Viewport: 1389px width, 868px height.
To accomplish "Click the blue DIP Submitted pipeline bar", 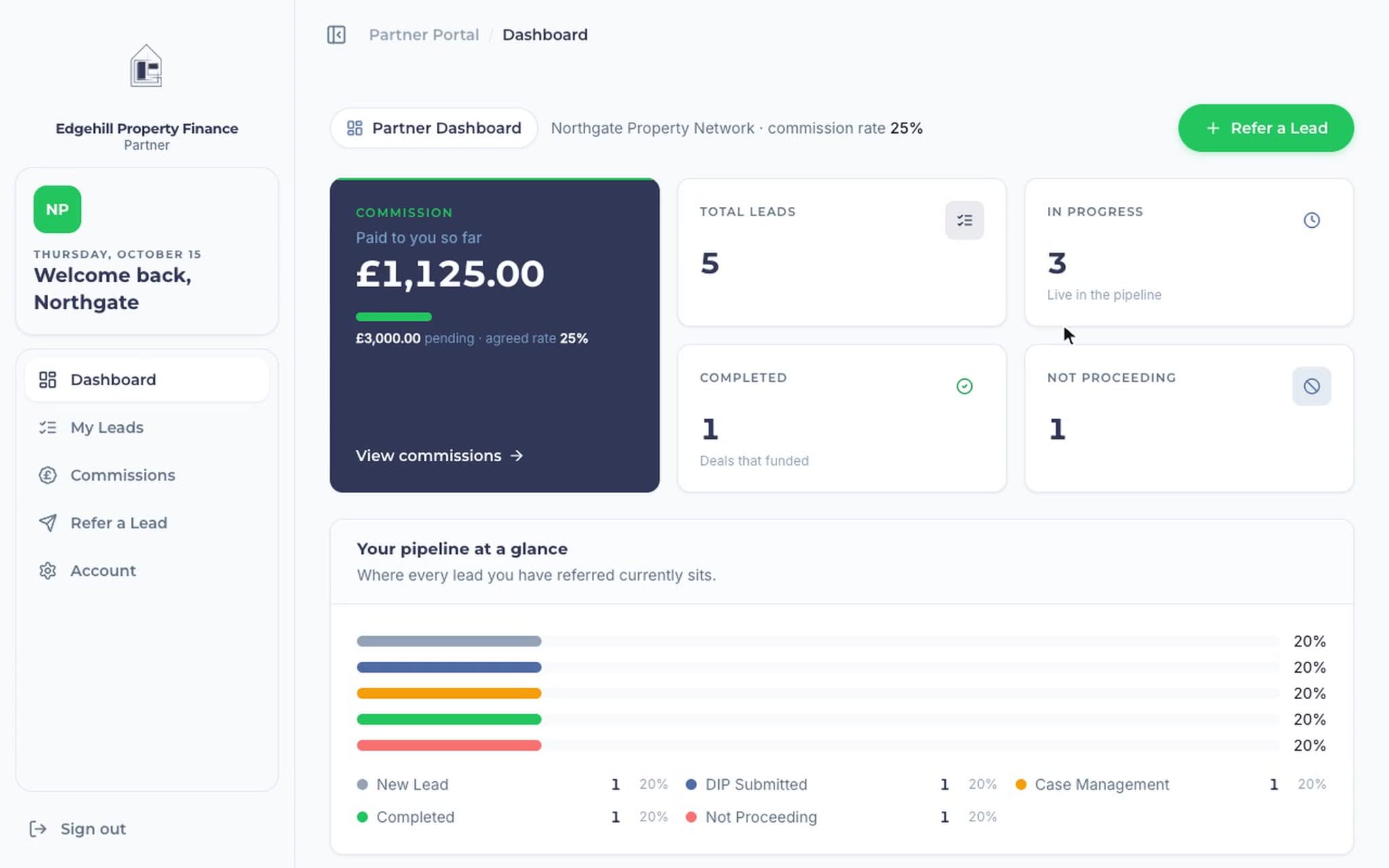I will pos(449,667).
